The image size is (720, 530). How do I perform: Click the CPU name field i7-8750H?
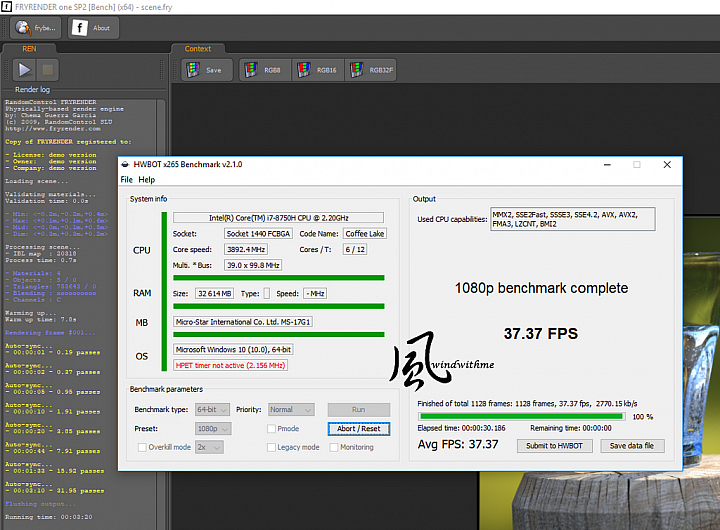(x=278, y=218)
